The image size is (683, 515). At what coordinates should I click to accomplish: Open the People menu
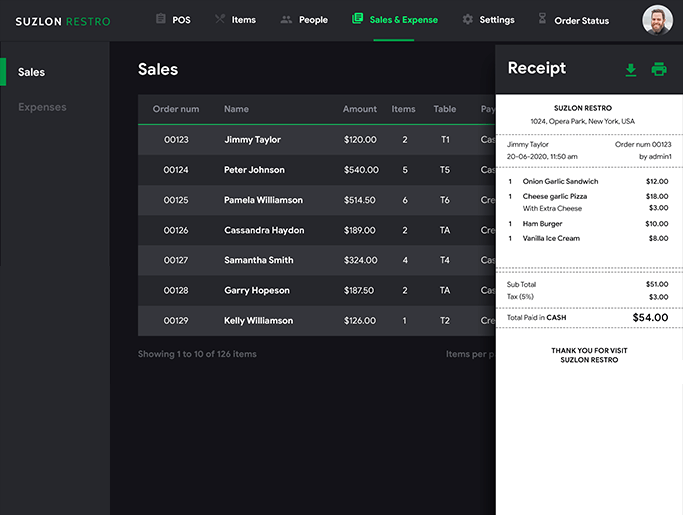tap(313, 20)
